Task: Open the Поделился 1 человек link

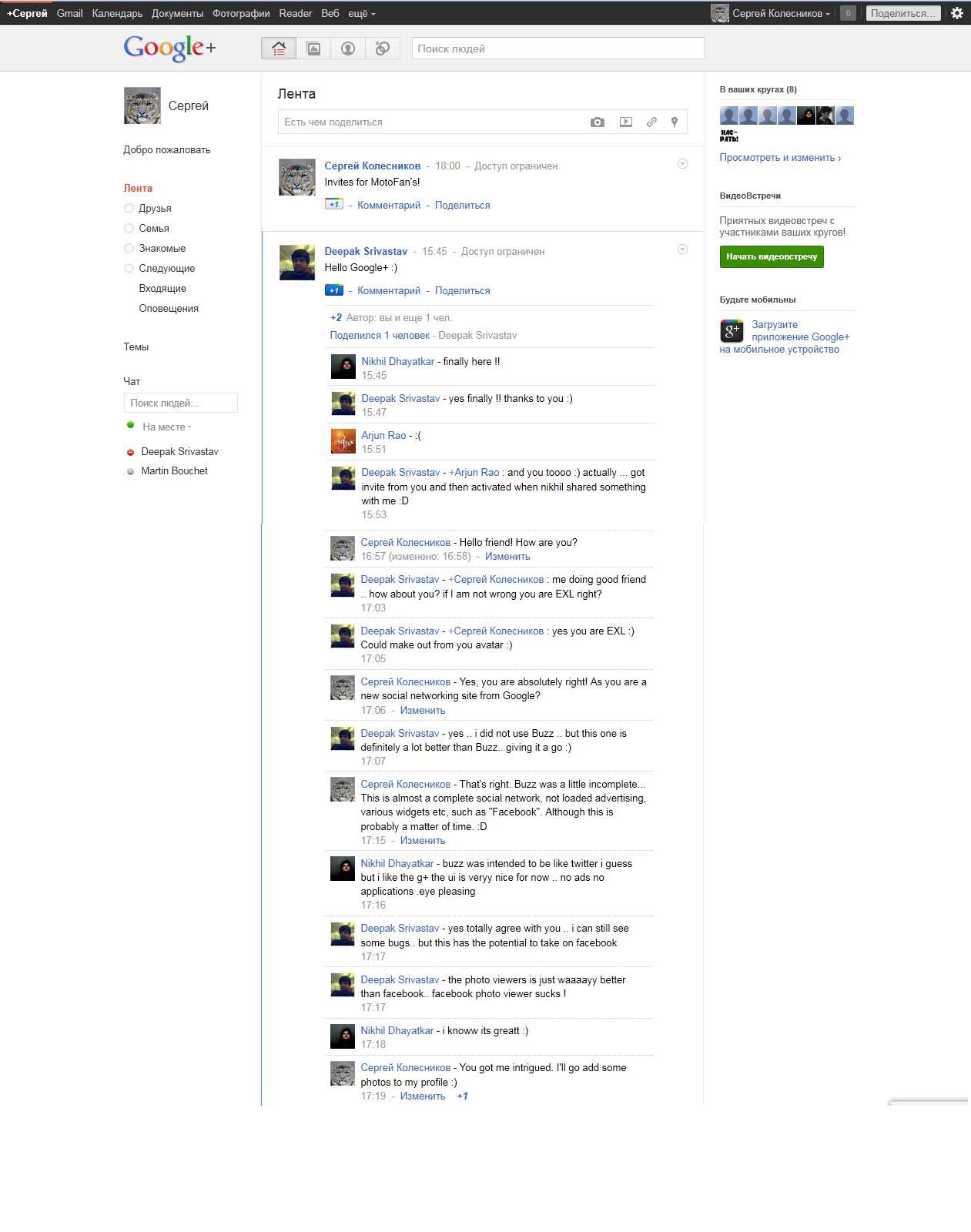Action: click(x=380, y=336)
